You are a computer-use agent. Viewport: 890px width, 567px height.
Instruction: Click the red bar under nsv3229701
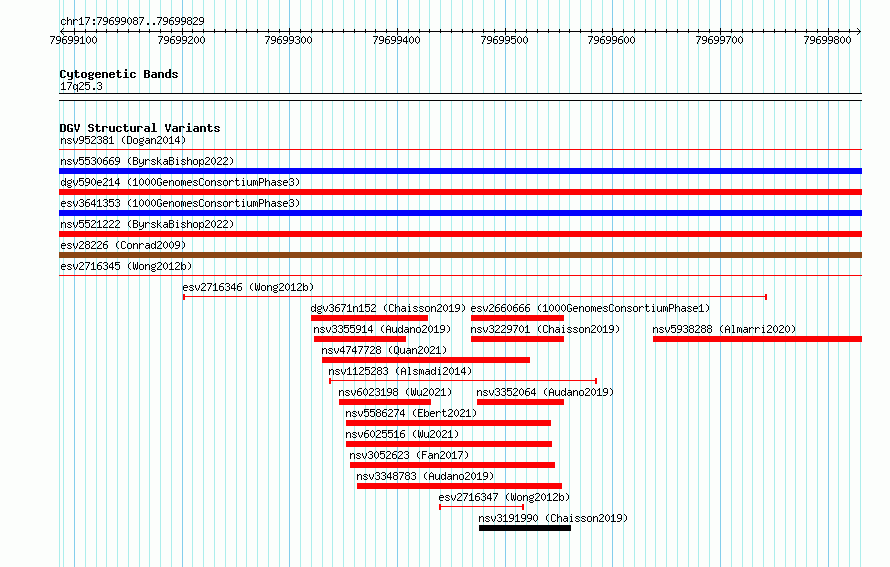click(x=518, y=339)
